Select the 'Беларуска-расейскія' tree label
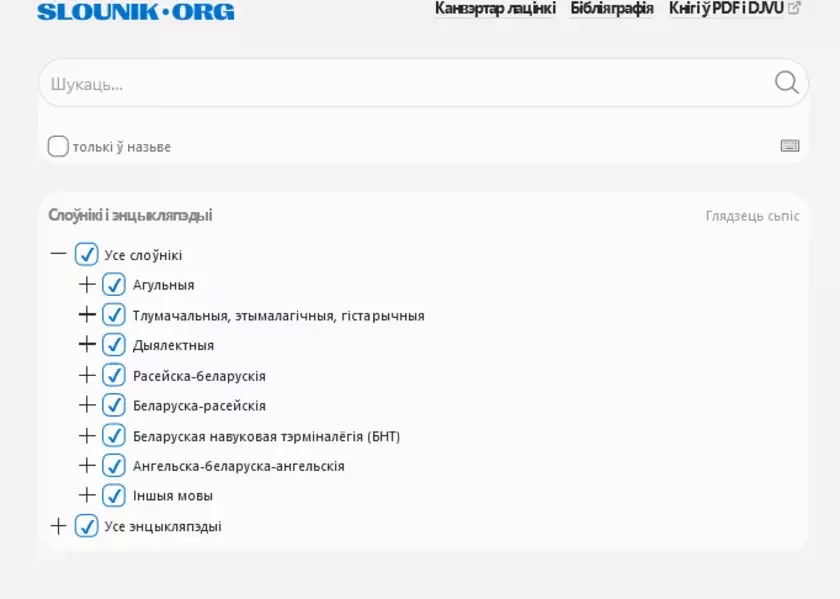The height and width of the screenshot is (599, 840). (199, 406)
